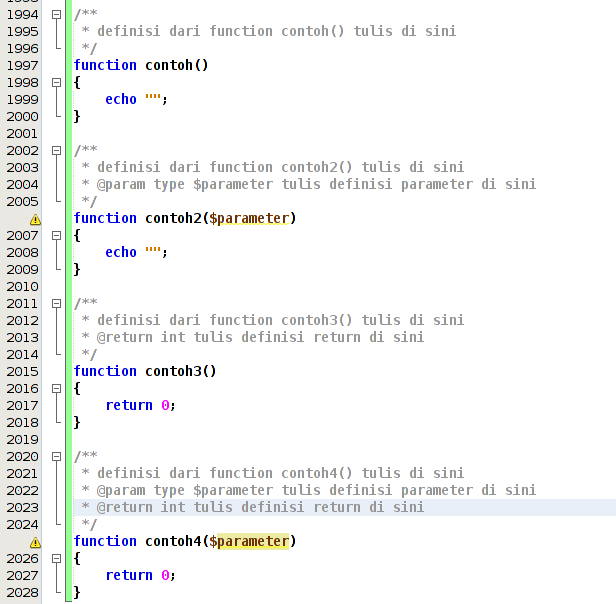Collapse the contoh() body fold at line 1998
This screenshot has height=604, width=616.
tap(56, 82)
